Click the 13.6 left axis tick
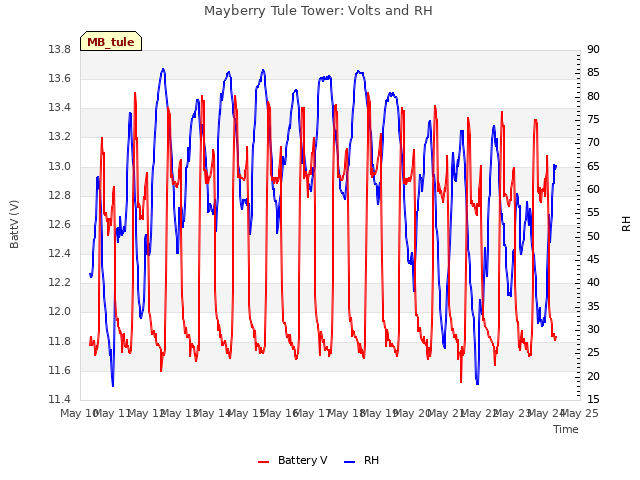Screen dimensions: 640x480 point(60,79)
